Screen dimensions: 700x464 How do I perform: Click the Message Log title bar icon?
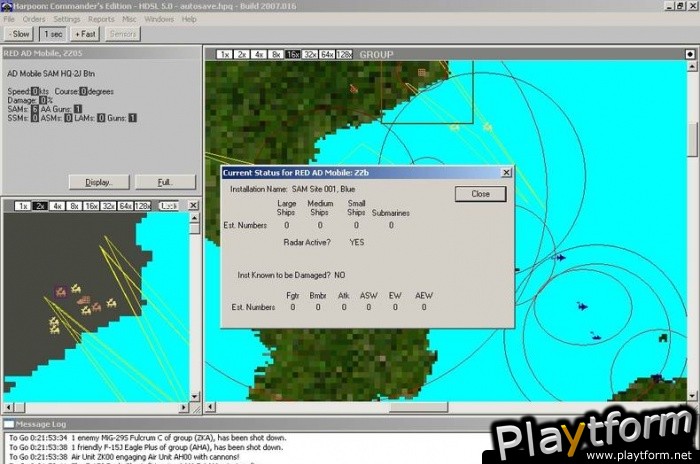pyautogui.click(x=8, y=424)
